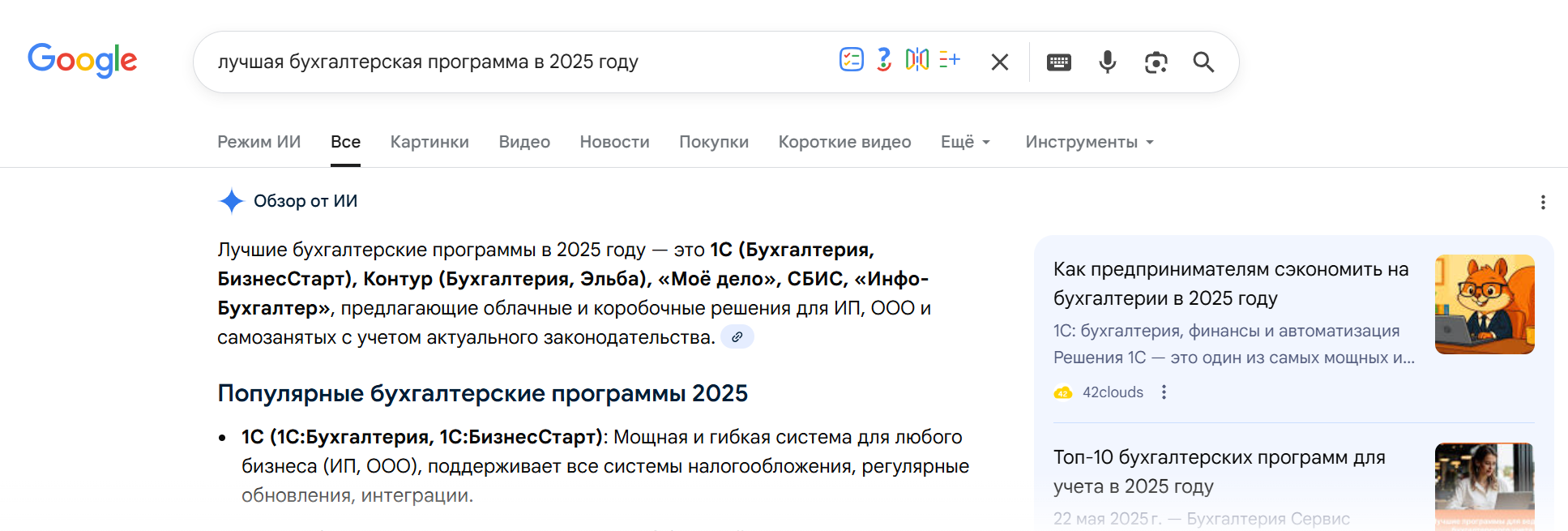Switch to the Картинки tab
The height and width of the screenshot is (531, 1568).
tap(429, 142)
